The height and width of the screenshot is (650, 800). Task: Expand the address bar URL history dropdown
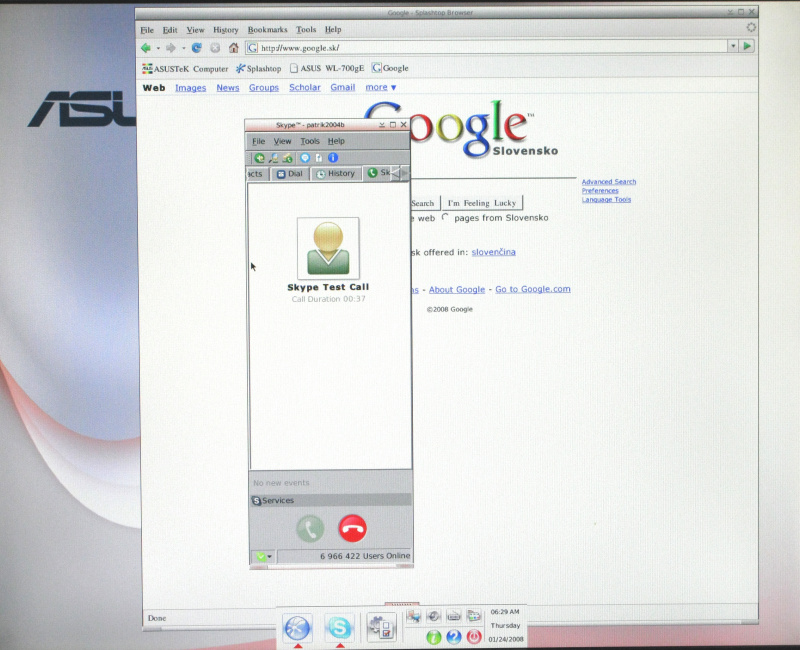(x=733, y=46)
